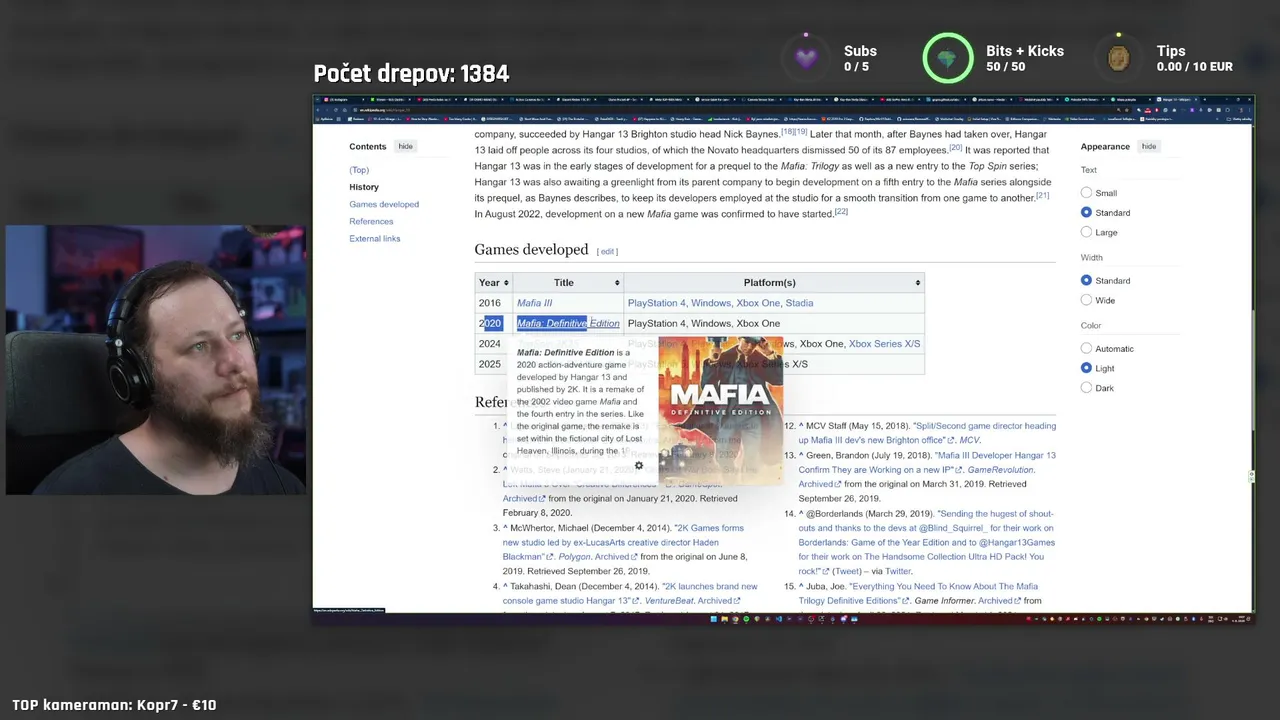Image resolution: width=1280 pixels, height=720 pixels.
Task: Open the Xbox Series X/S link
Action: click(885, 344)
